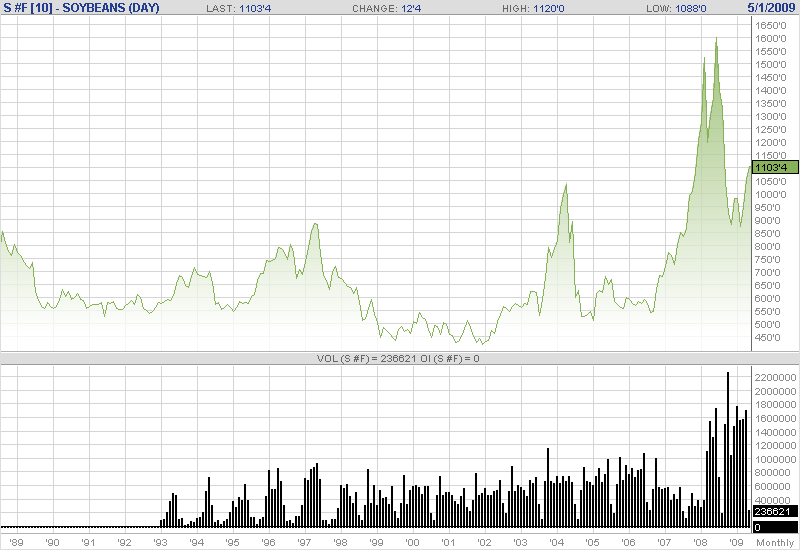Viewport: 800px width, 550px height.
Task: Click the 900'0 price axis label
Action: [768, 220]
